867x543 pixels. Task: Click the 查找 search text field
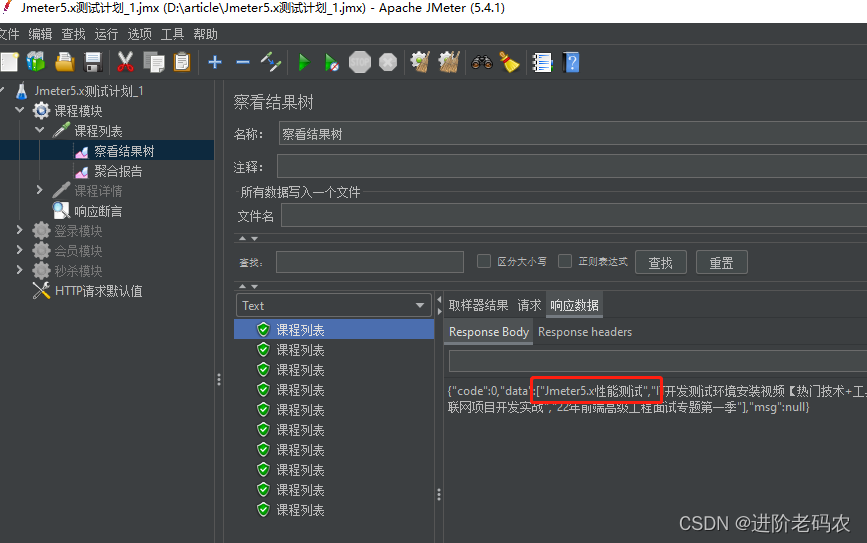tap(369, 262)
